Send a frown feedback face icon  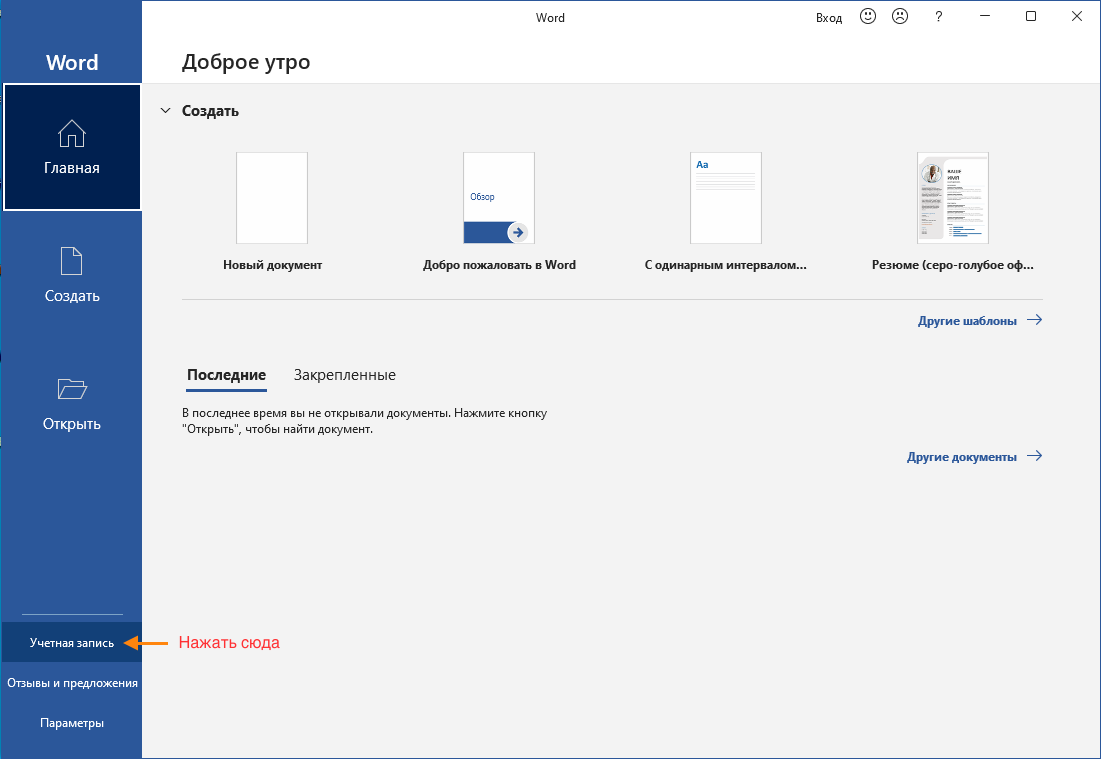point(899,16)
